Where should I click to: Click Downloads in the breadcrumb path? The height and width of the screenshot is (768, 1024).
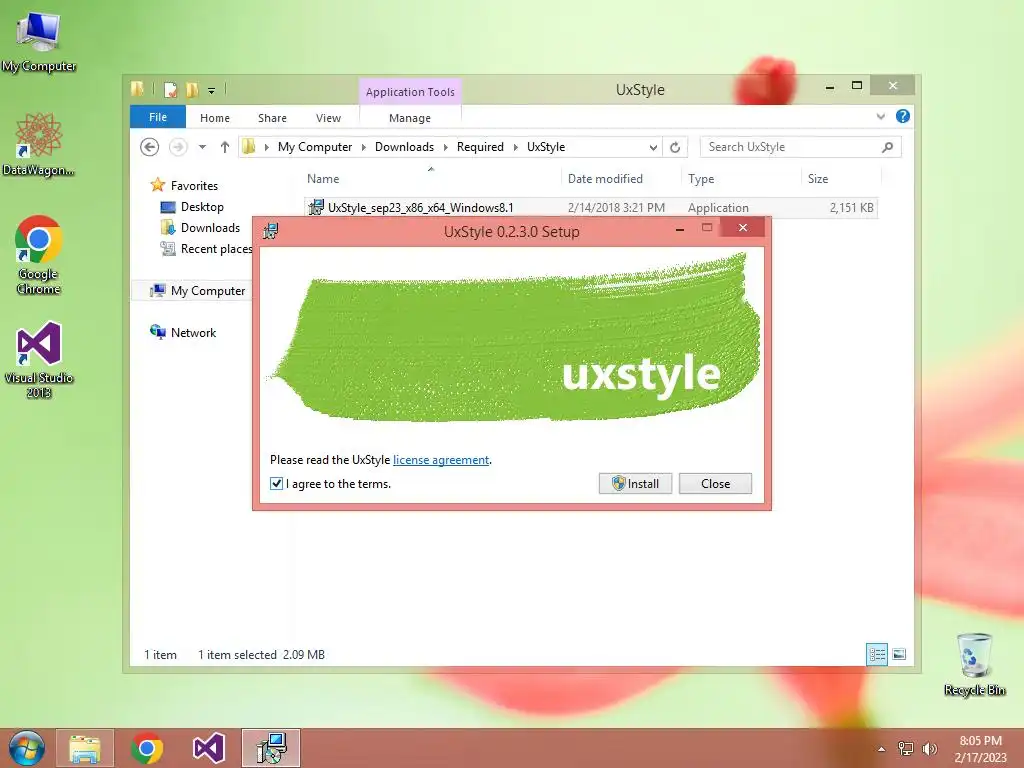[x=404, y=147]
